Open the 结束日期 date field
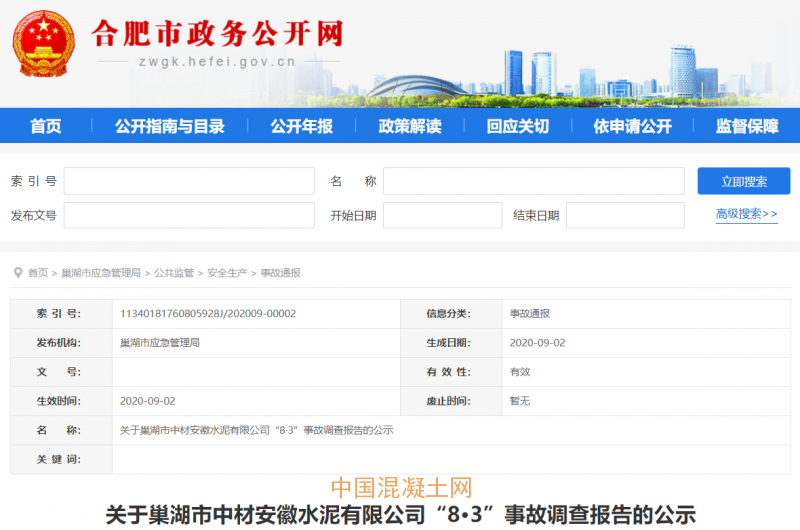 (x=625, y=215)
